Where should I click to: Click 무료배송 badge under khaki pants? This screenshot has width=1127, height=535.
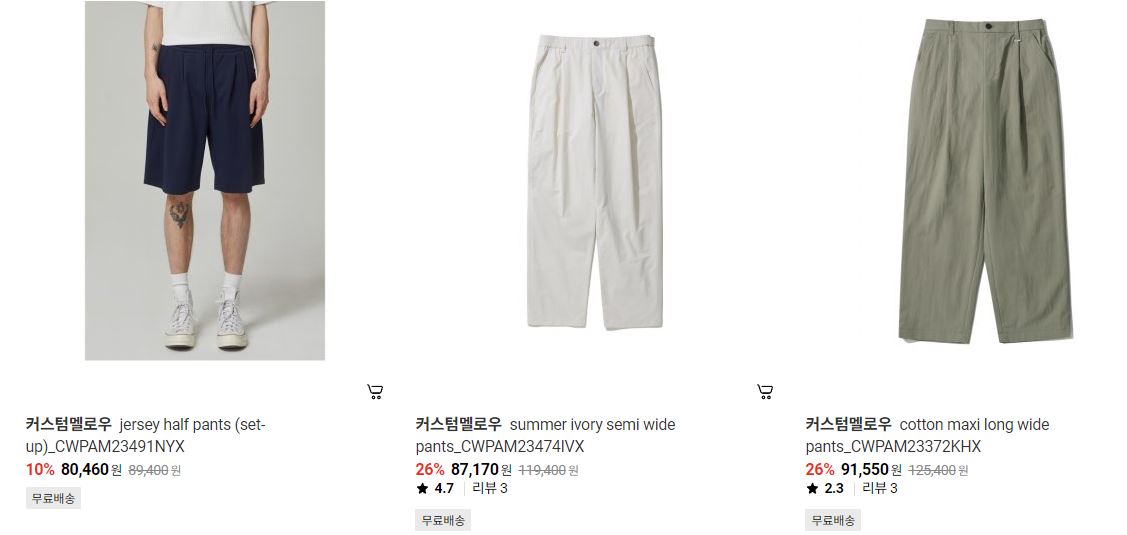[x=833, y=521]
